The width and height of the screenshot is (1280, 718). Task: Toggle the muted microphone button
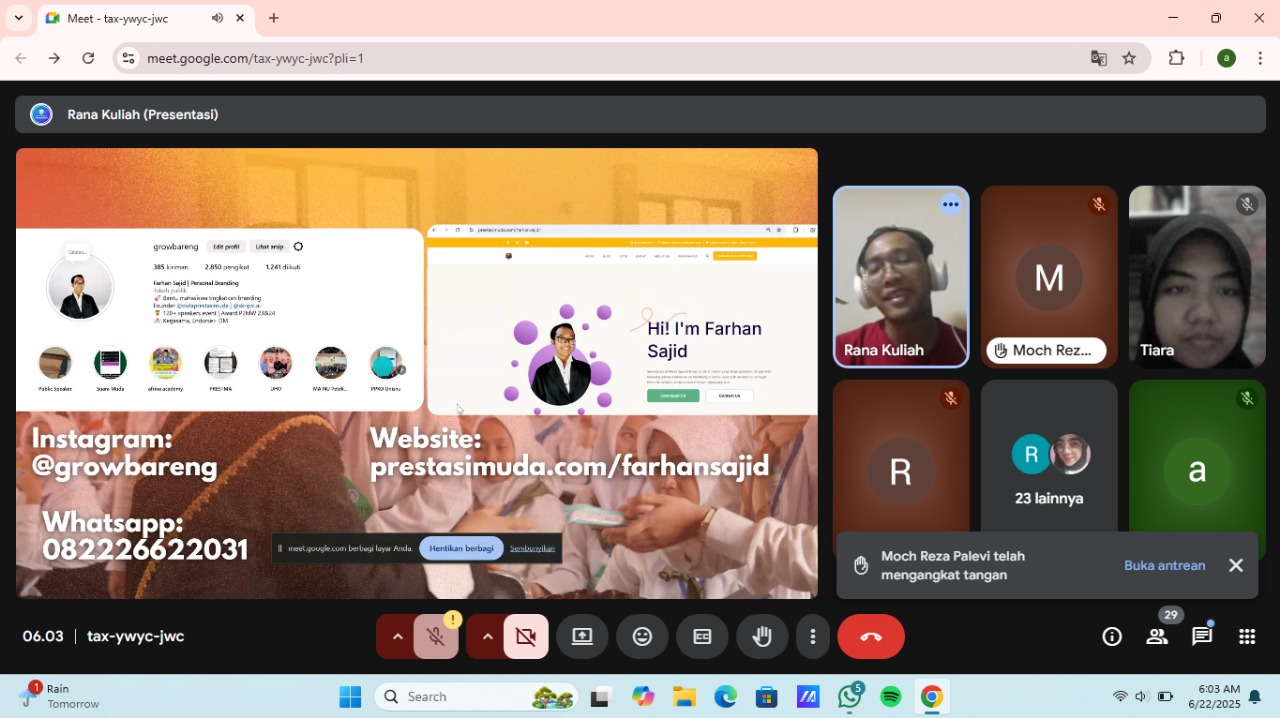435,637
